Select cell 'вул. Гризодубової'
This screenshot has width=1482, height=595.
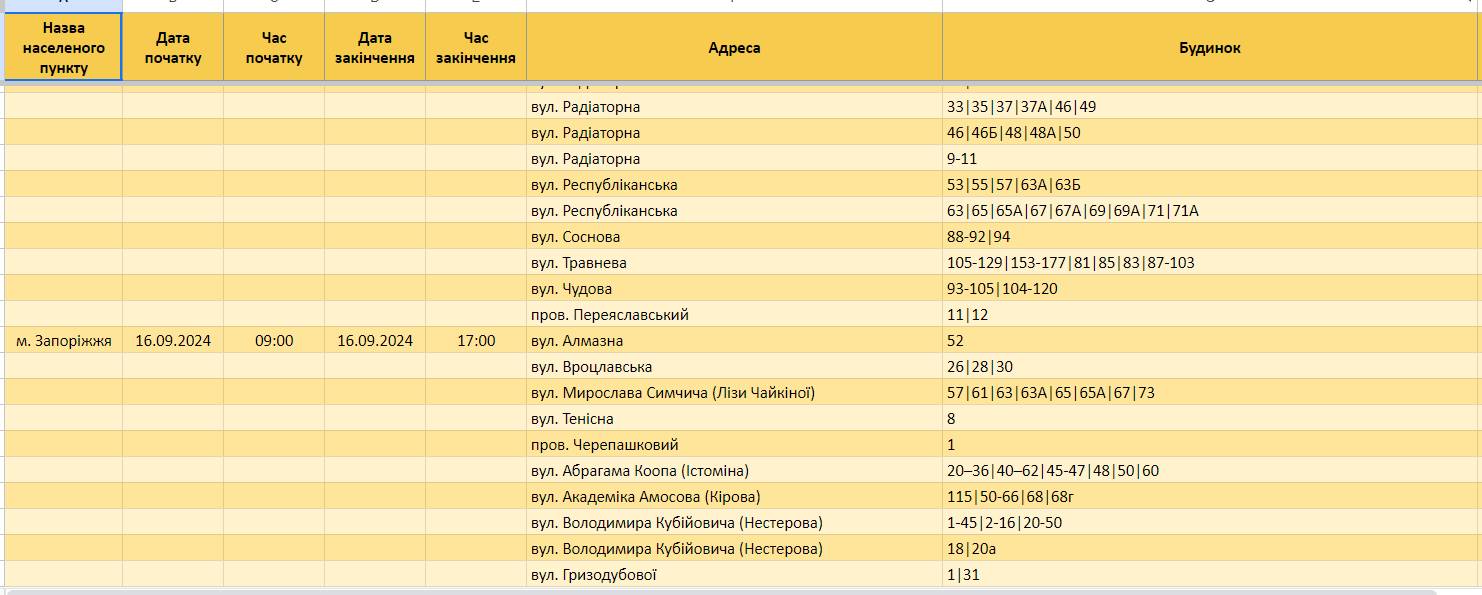click(734, 575)
